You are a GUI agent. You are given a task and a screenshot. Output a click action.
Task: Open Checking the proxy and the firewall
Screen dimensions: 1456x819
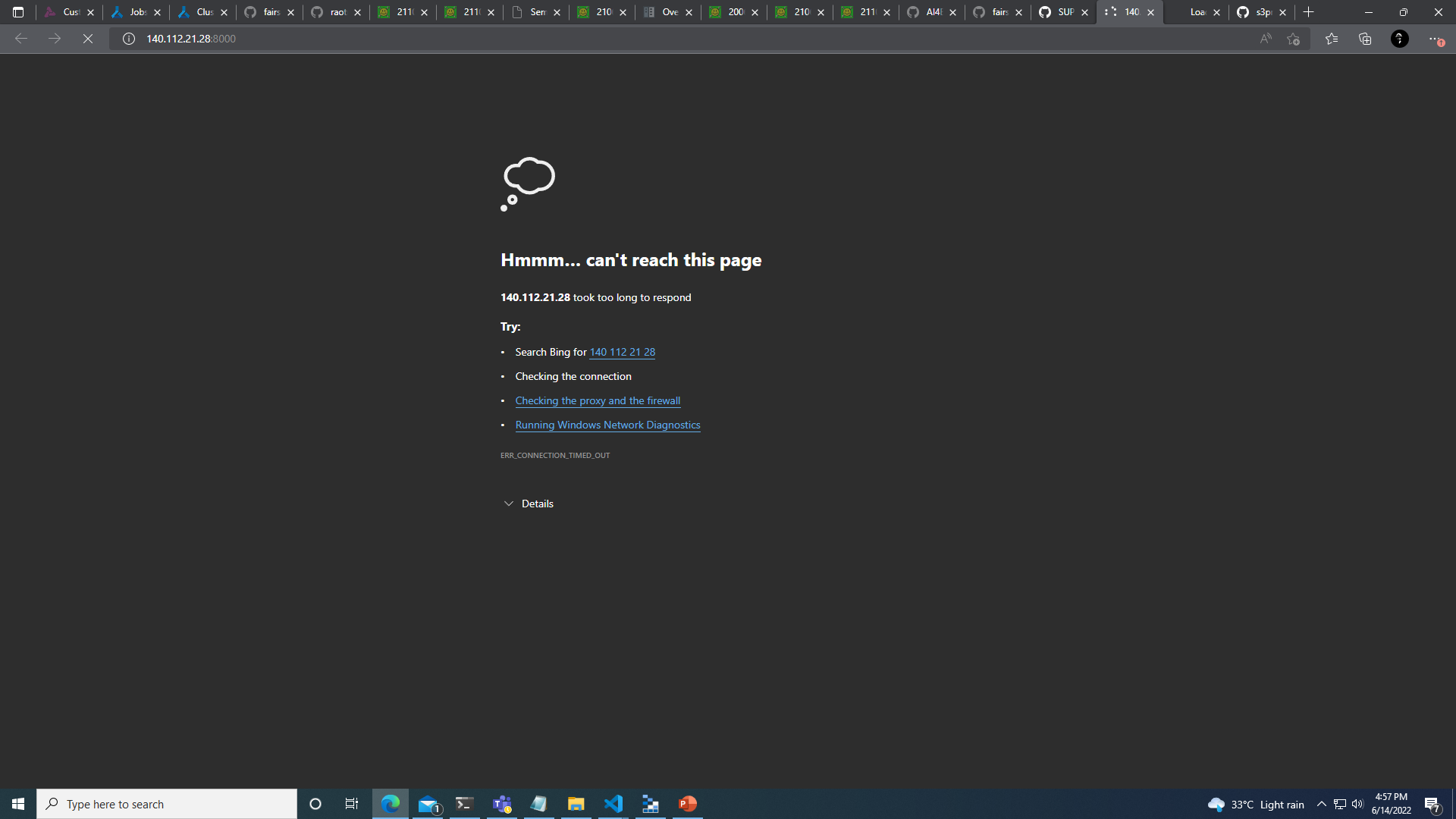(598, 400)
